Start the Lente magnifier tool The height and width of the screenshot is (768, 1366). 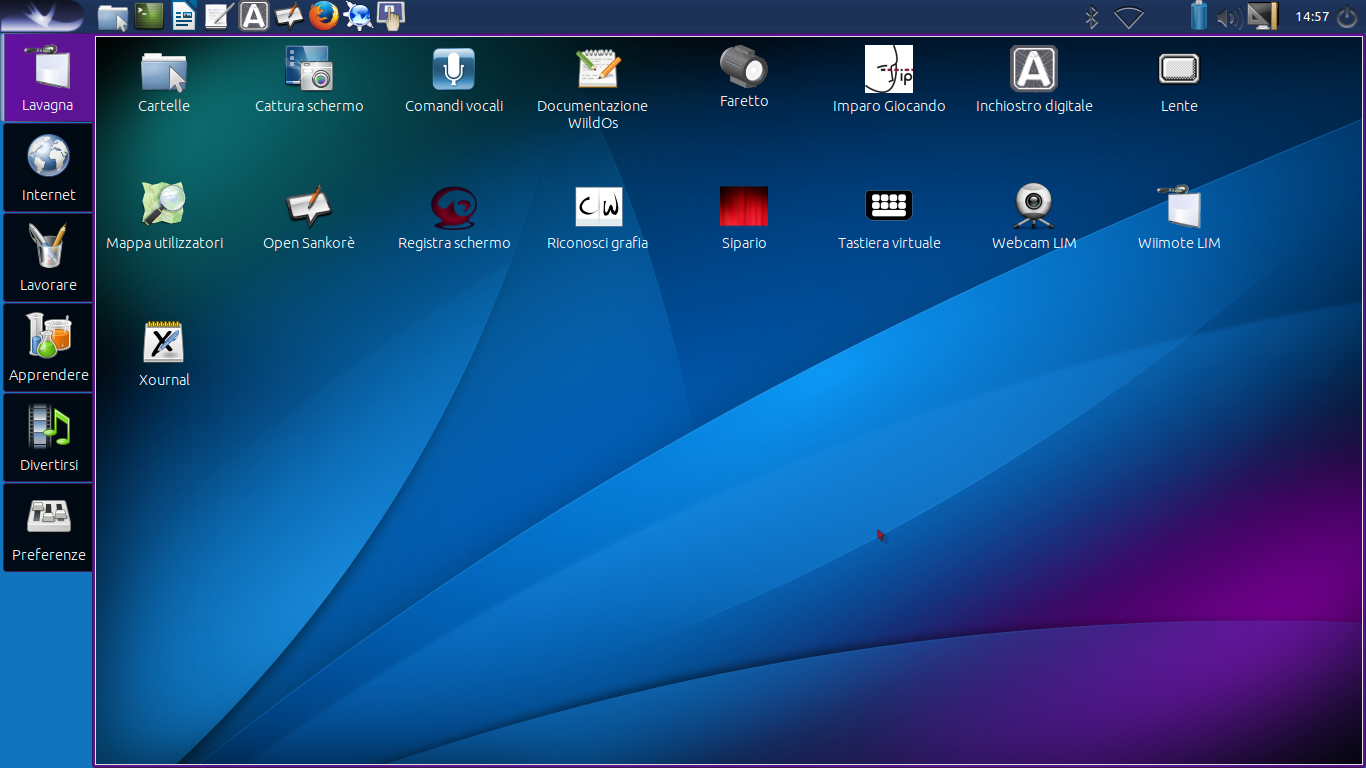pyautogui.click(x=1179, y=70)
